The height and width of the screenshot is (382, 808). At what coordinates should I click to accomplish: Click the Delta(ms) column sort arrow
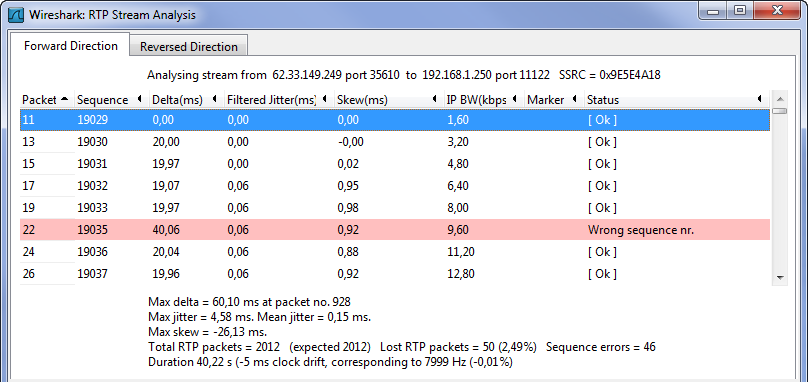[214, 99]
